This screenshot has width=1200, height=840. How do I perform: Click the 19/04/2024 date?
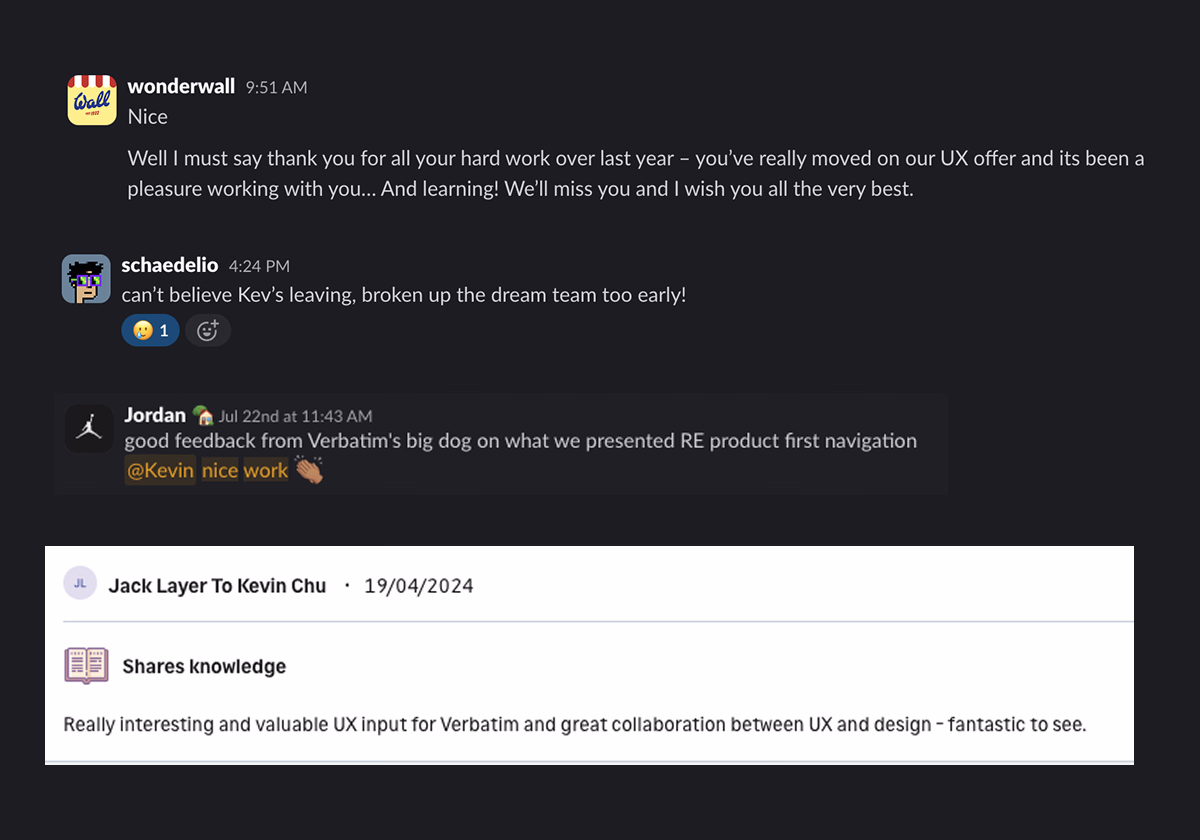[x=418, y=586]
